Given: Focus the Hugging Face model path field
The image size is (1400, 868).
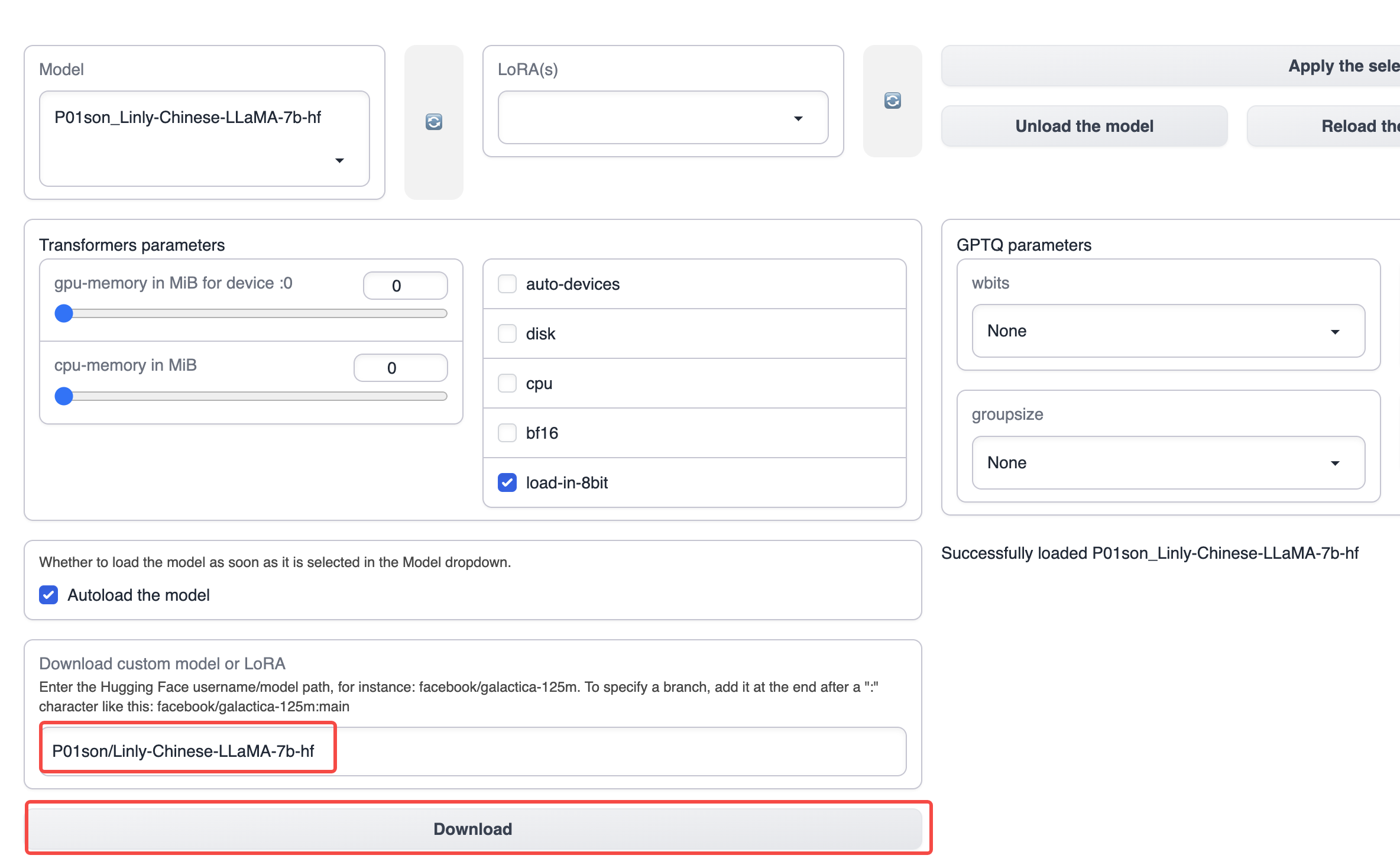Looking at the screenshot, I should click(473, 751).
